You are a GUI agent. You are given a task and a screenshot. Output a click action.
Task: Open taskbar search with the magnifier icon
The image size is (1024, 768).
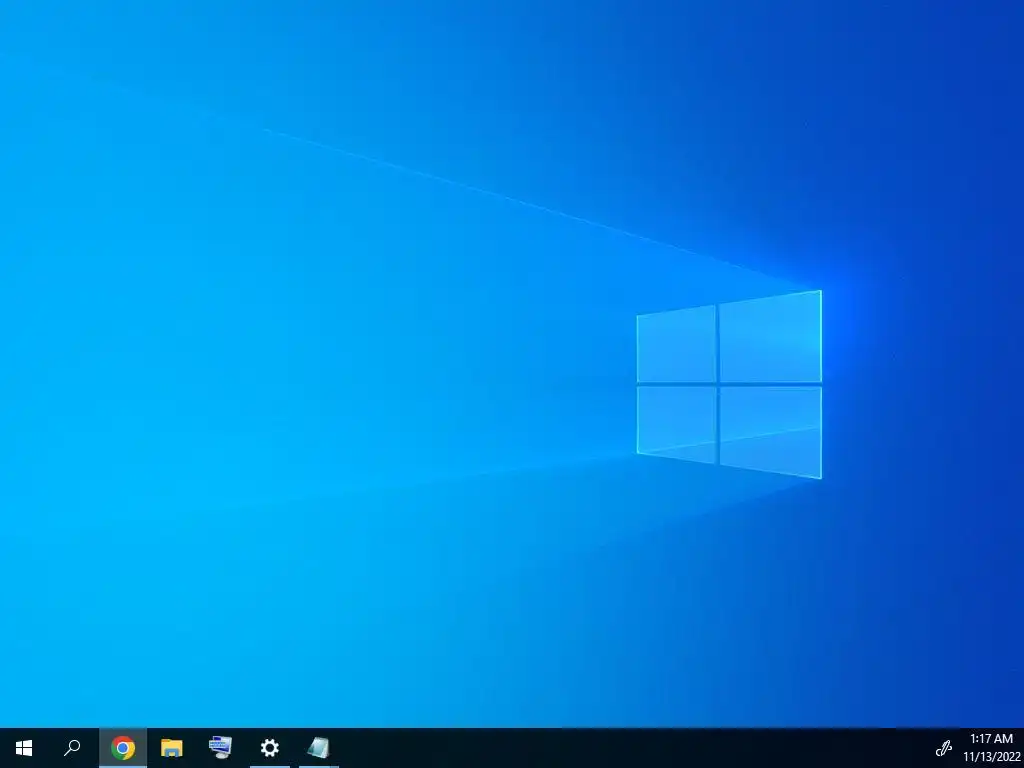(72, 748)
